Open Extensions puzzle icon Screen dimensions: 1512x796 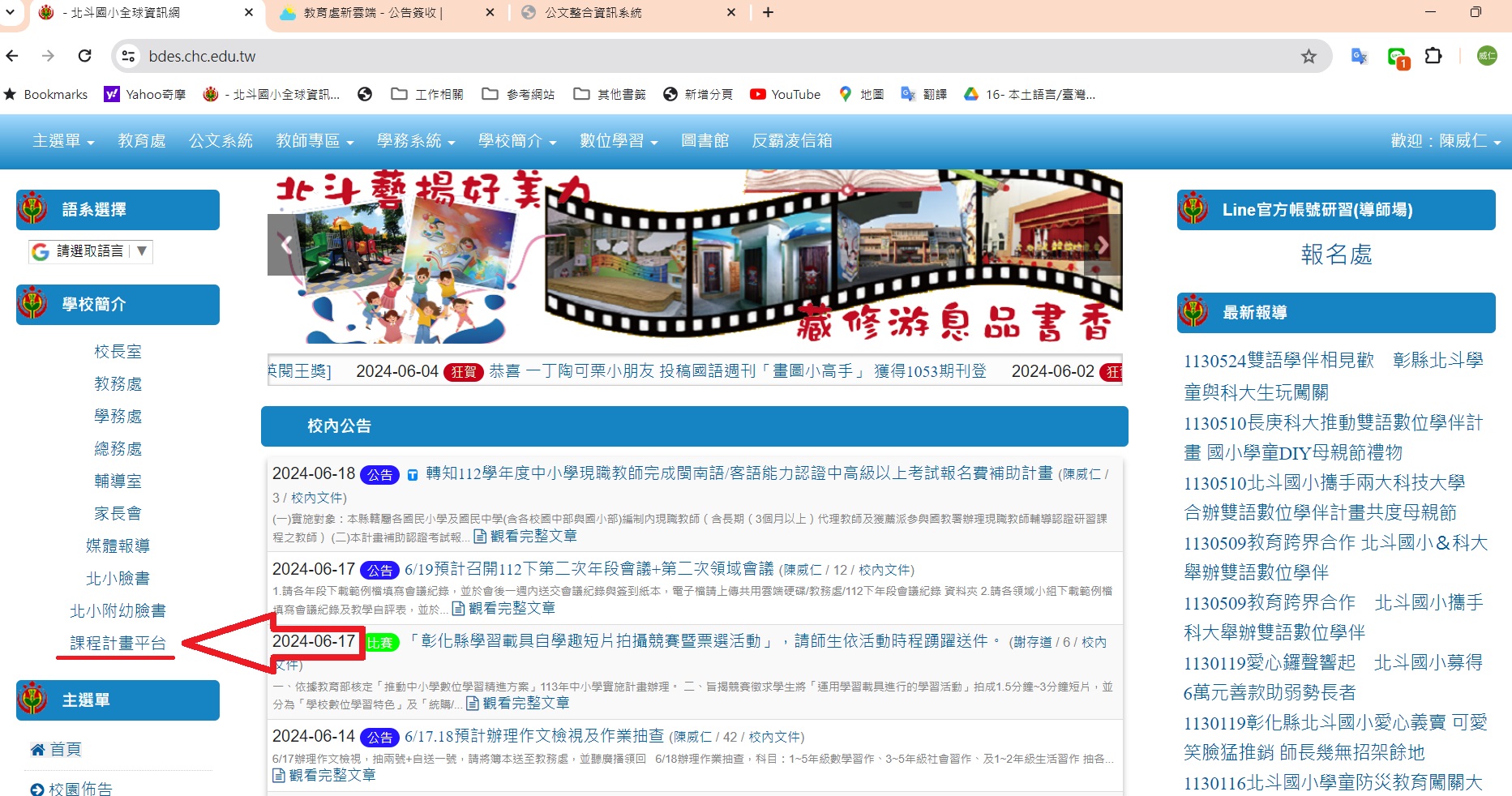[1433, 56]
